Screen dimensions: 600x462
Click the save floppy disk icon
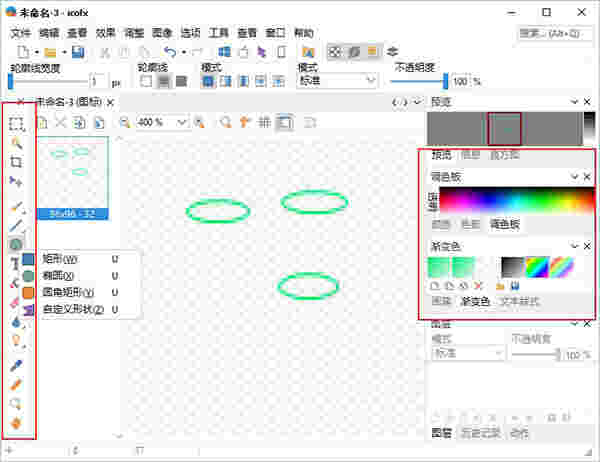[x=78, y=52]
